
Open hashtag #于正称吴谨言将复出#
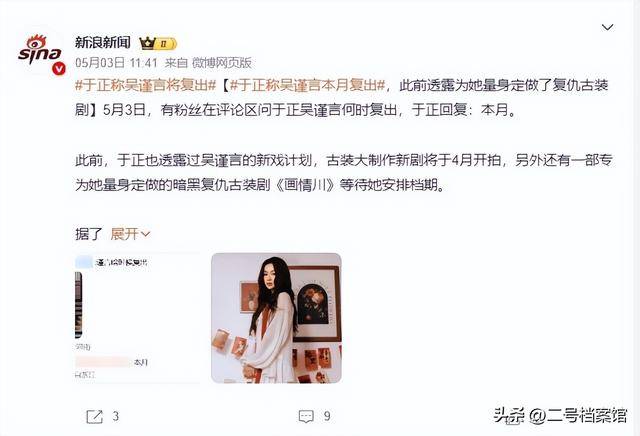tap(146, 85)
